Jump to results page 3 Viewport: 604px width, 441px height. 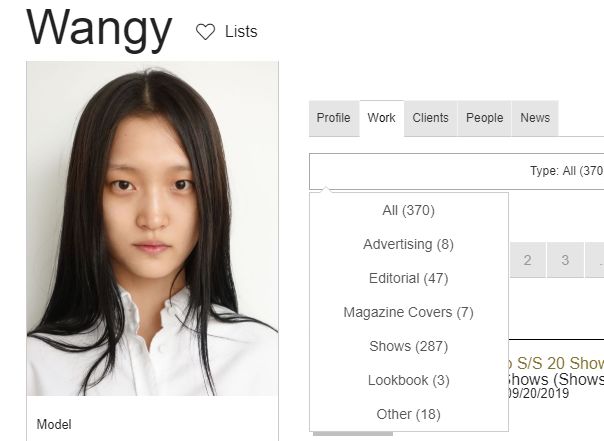point(565,260)
